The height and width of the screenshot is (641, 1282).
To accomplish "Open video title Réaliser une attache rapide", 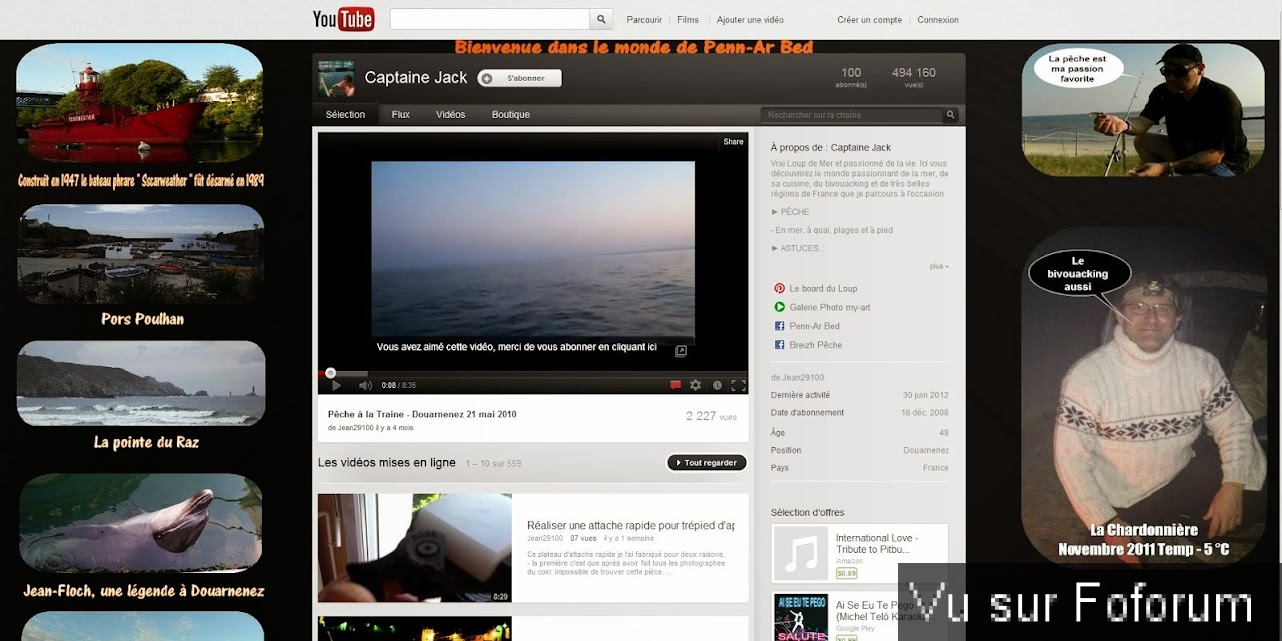I will [x=631, y=525].
